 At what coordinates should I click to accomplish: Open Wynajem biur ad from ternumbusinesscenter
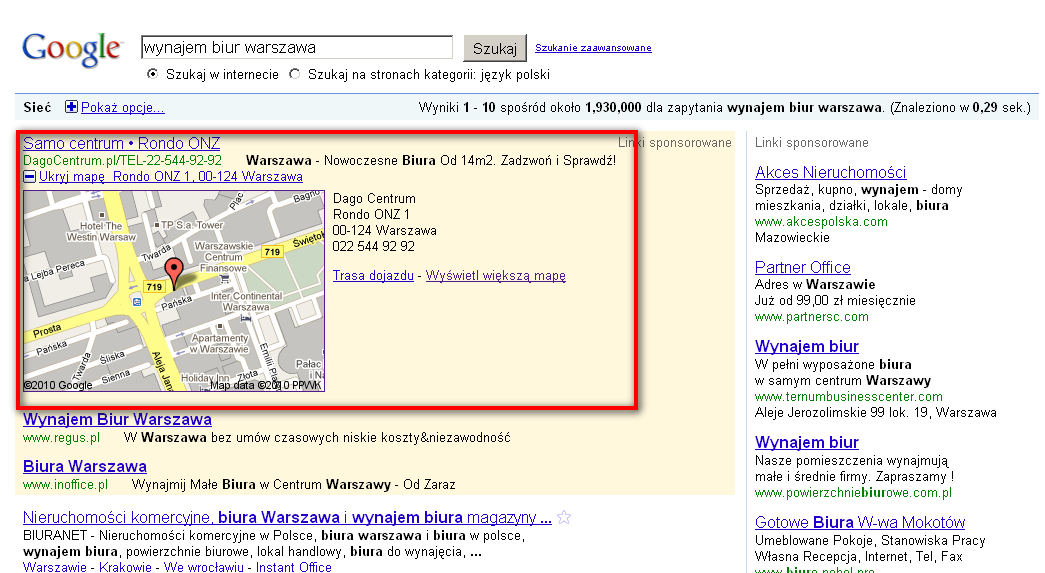pyautogui.click(x=807, y=346)
